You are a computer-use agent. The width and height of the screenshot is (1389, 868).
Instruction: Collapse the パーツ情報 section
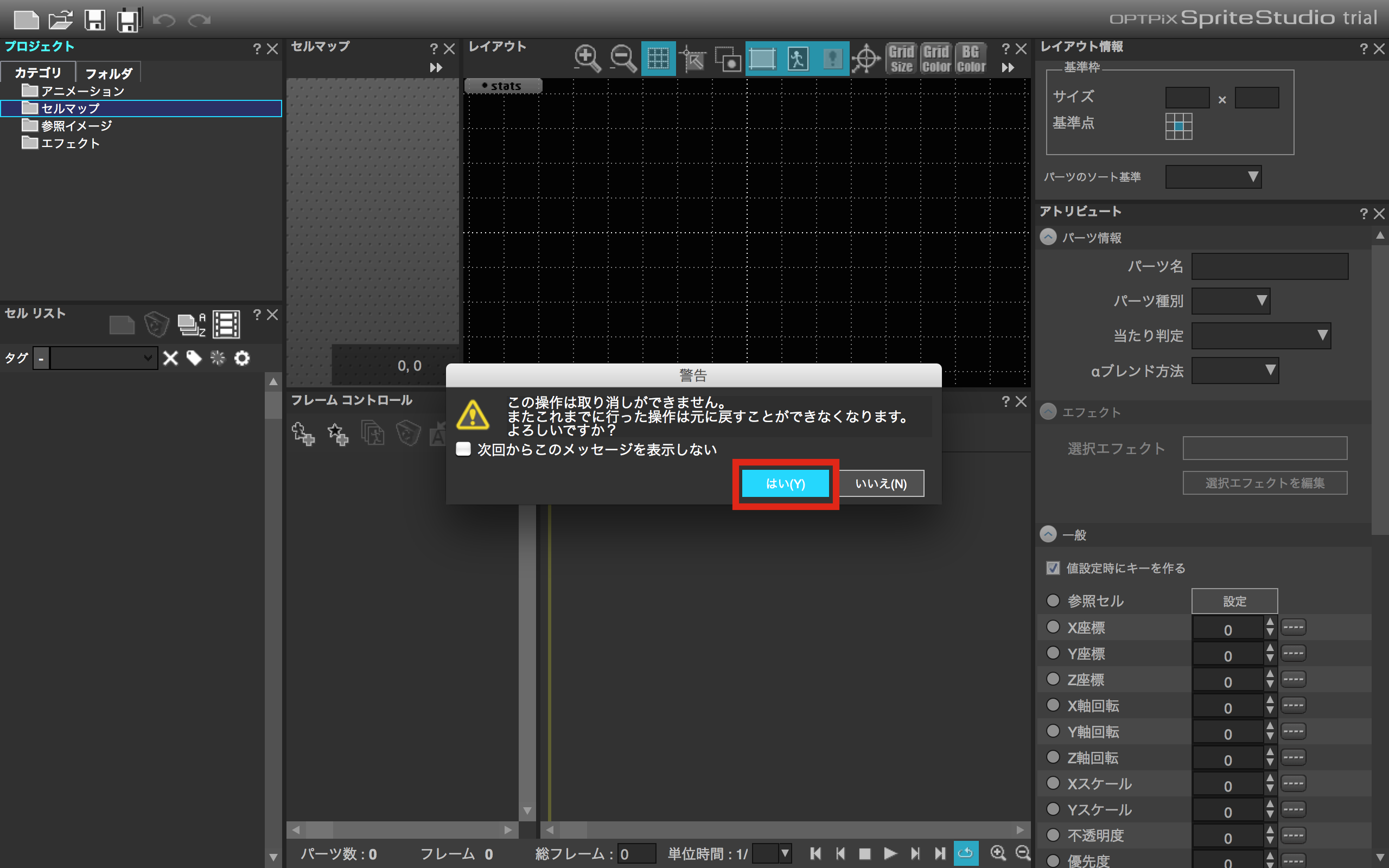[1048, 237]
